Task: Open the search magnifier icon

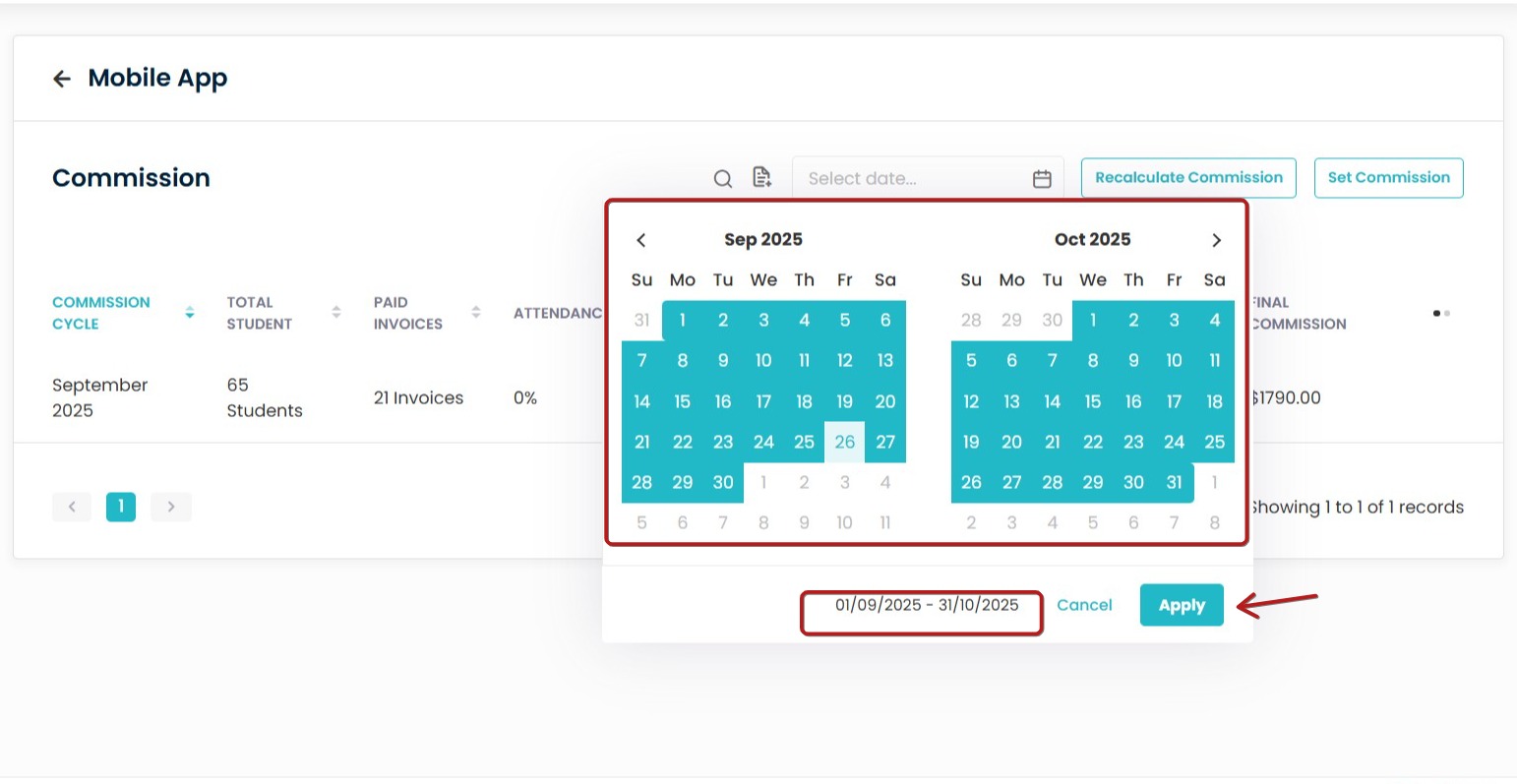Action: [x=723, y=178]
